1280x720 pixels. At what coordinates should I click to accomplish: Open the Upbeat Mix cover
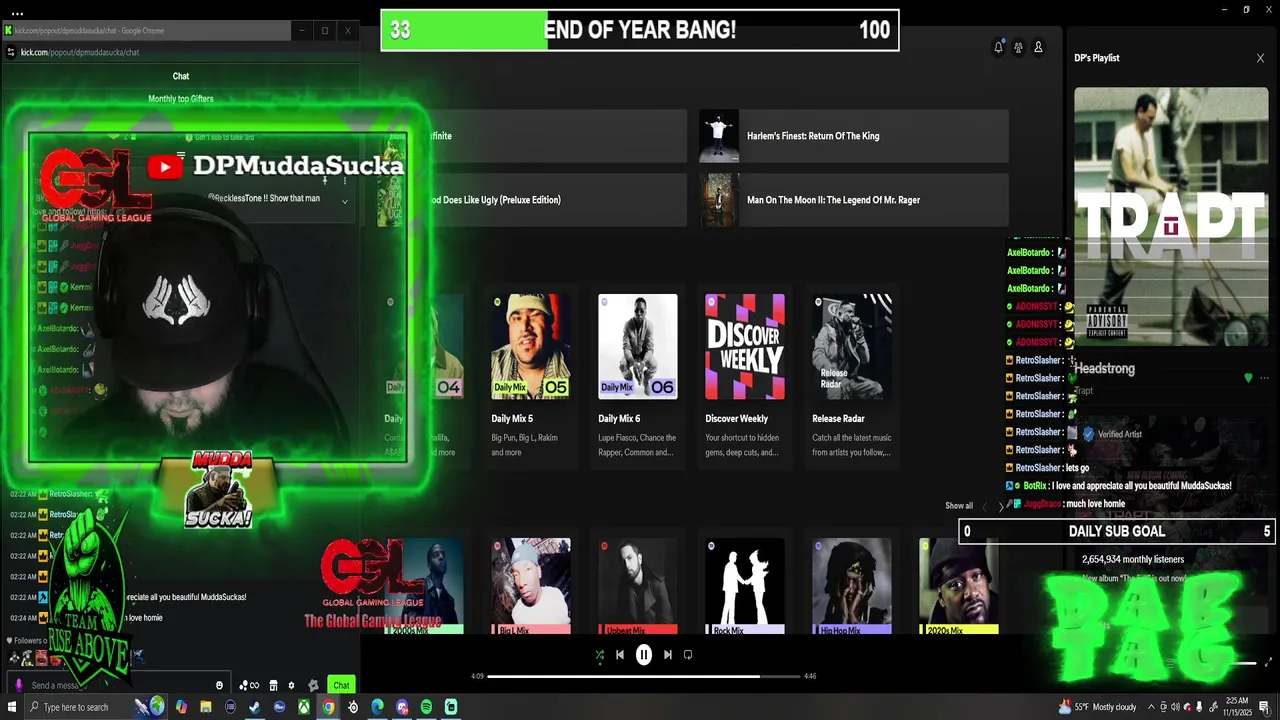[x=638, y=586]
